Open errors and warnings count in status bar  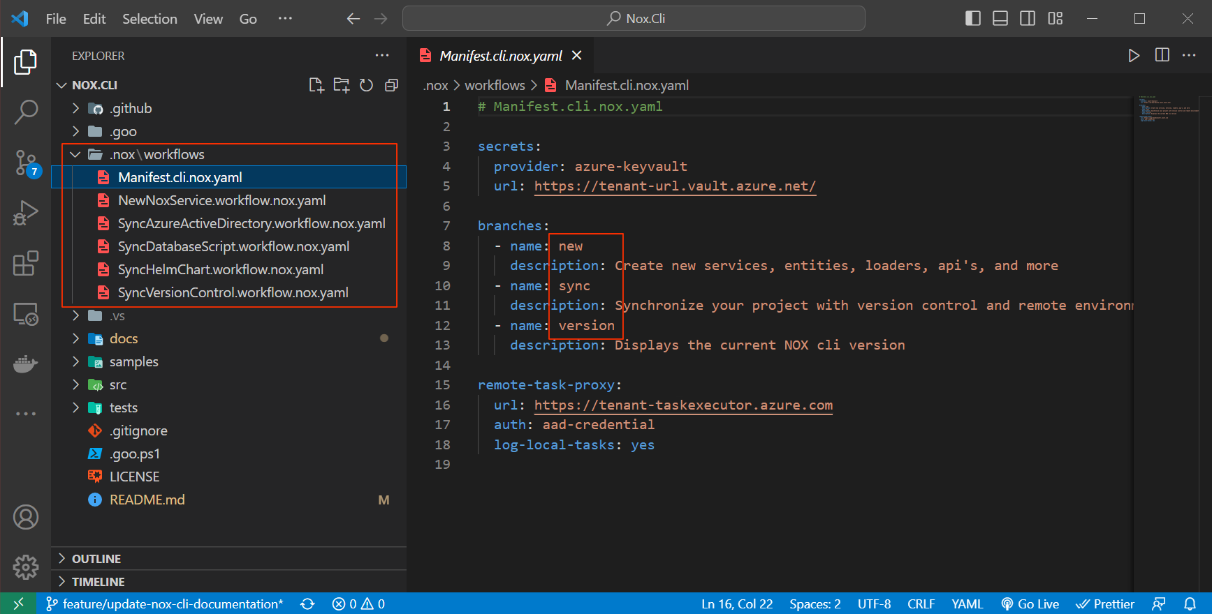point(360,604)
